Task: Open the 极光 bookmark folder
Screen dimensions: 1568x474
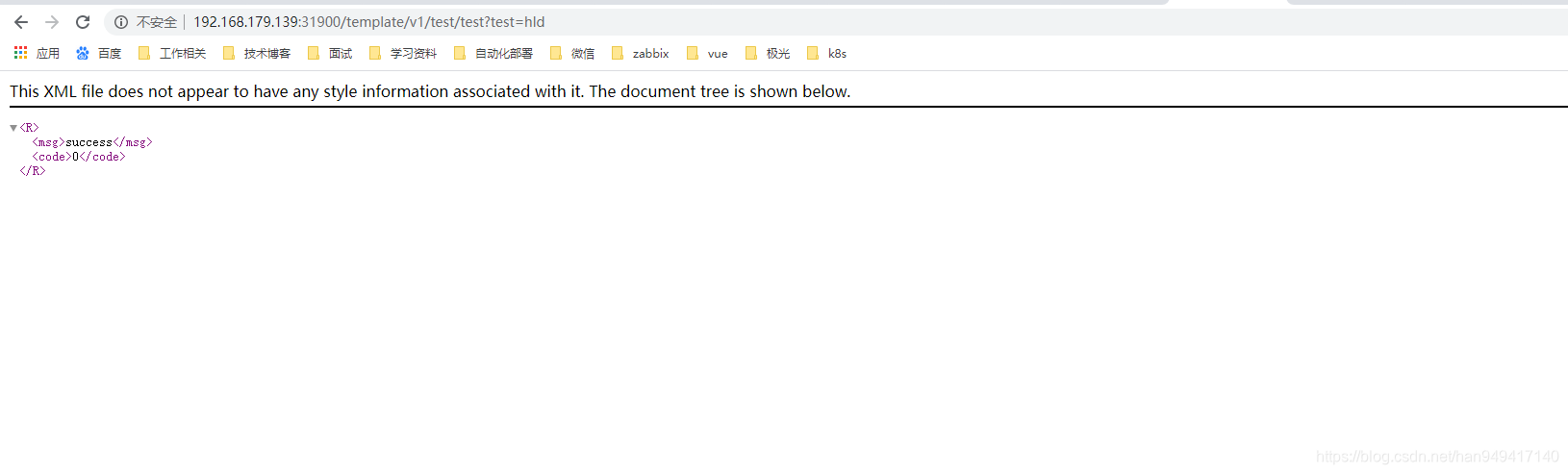Action: point(768,54)
